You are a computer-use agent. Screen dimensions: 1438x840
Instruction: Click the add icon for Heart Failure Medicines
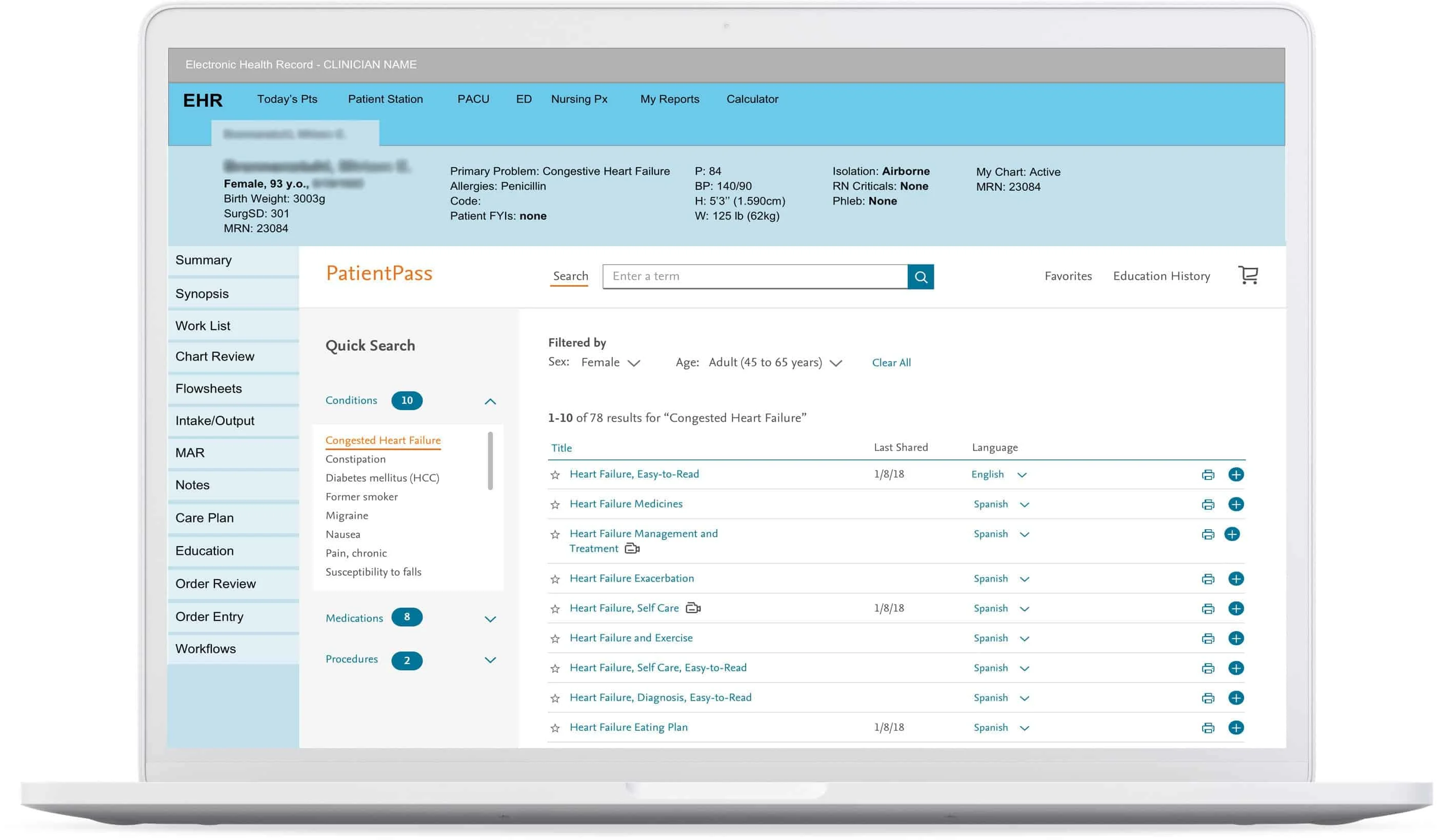(x=1235, y=504)
